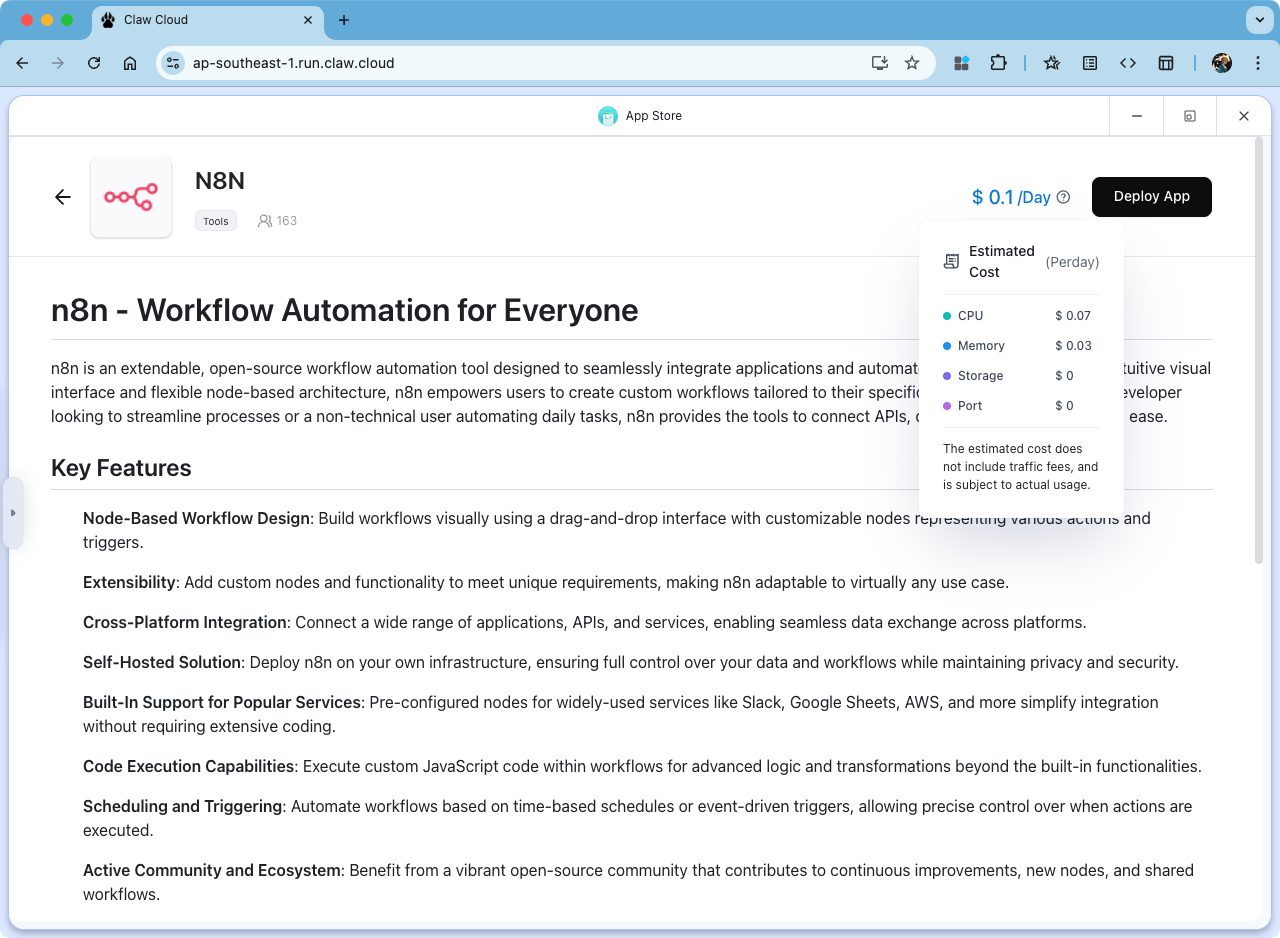Screen dimensions: 1280x938
Task: Minimize the App Store inner window
Action: (x=1137, y=116)
